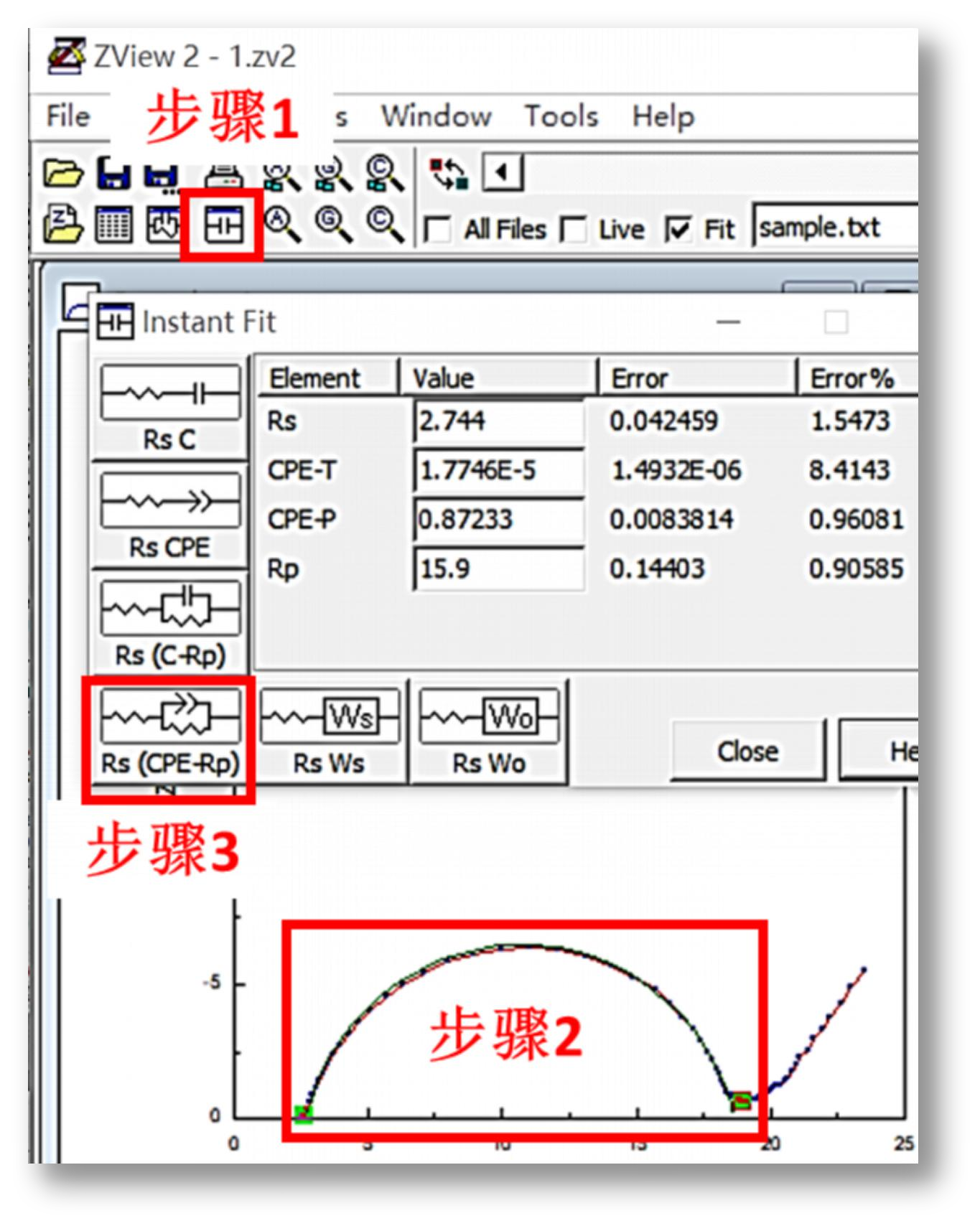Screen dimensions: 980x1226
Task: Select the Rs C circuit model
Action: coord(170,409)
